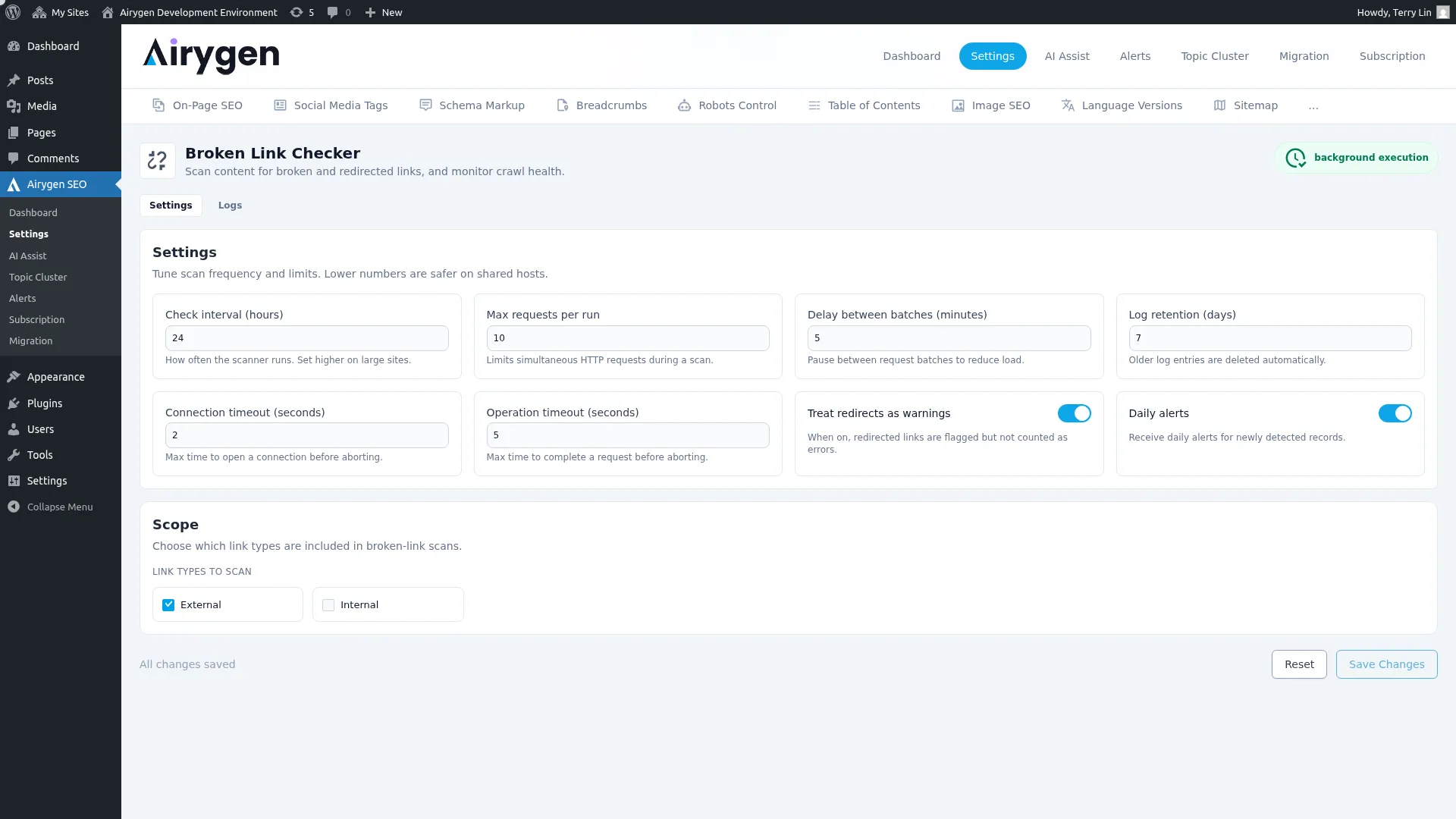This screenshot has width=1456, height=819.
Task: View comments bubble in admin bar
Action: [339, 12]
